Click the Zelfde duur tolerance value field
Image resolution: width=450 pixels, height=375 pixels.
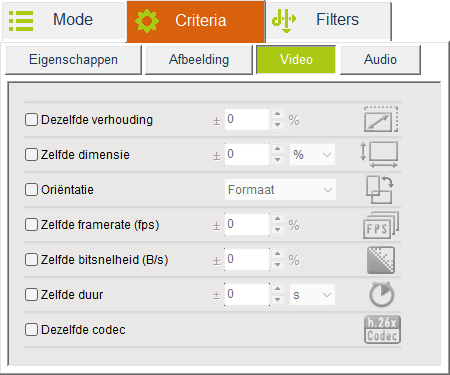click(x=247, y=295)
